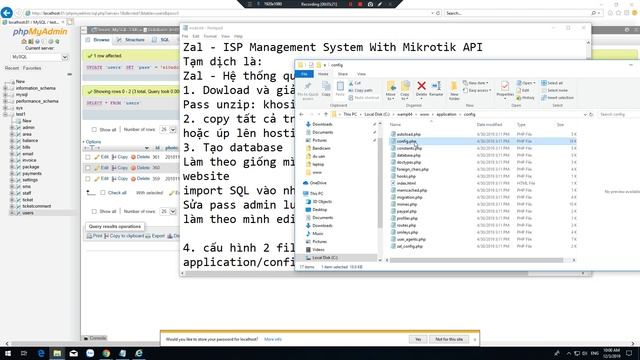Screen dimensions: 640x360
Task: Open the Easy access dropdown in Explorer ribbon
Action: tap(477, 90)
